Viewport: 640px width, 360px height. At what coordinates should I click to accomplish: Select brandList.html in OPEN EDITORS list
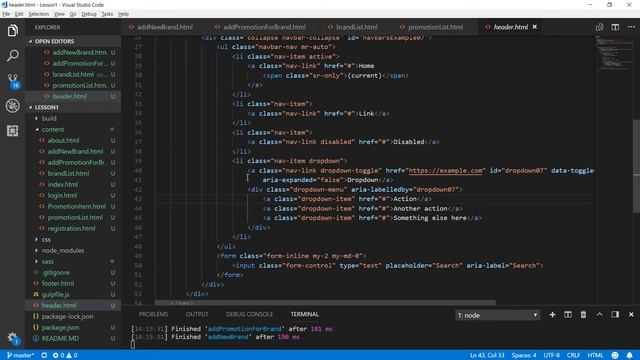(x=73, y=75)
